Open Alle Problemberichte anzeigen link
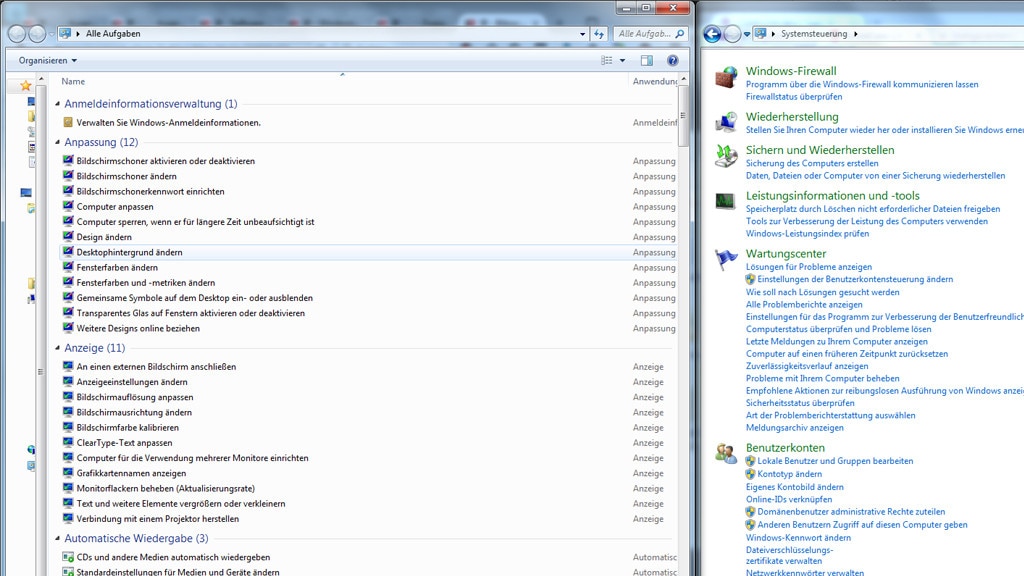 coord(804,304)
